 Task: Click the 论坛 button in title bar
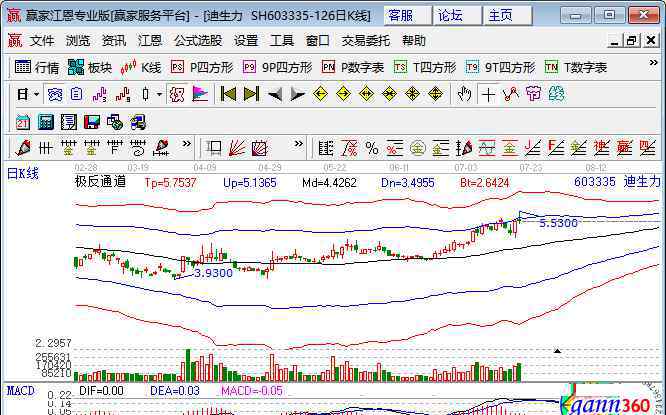[457, 16]
